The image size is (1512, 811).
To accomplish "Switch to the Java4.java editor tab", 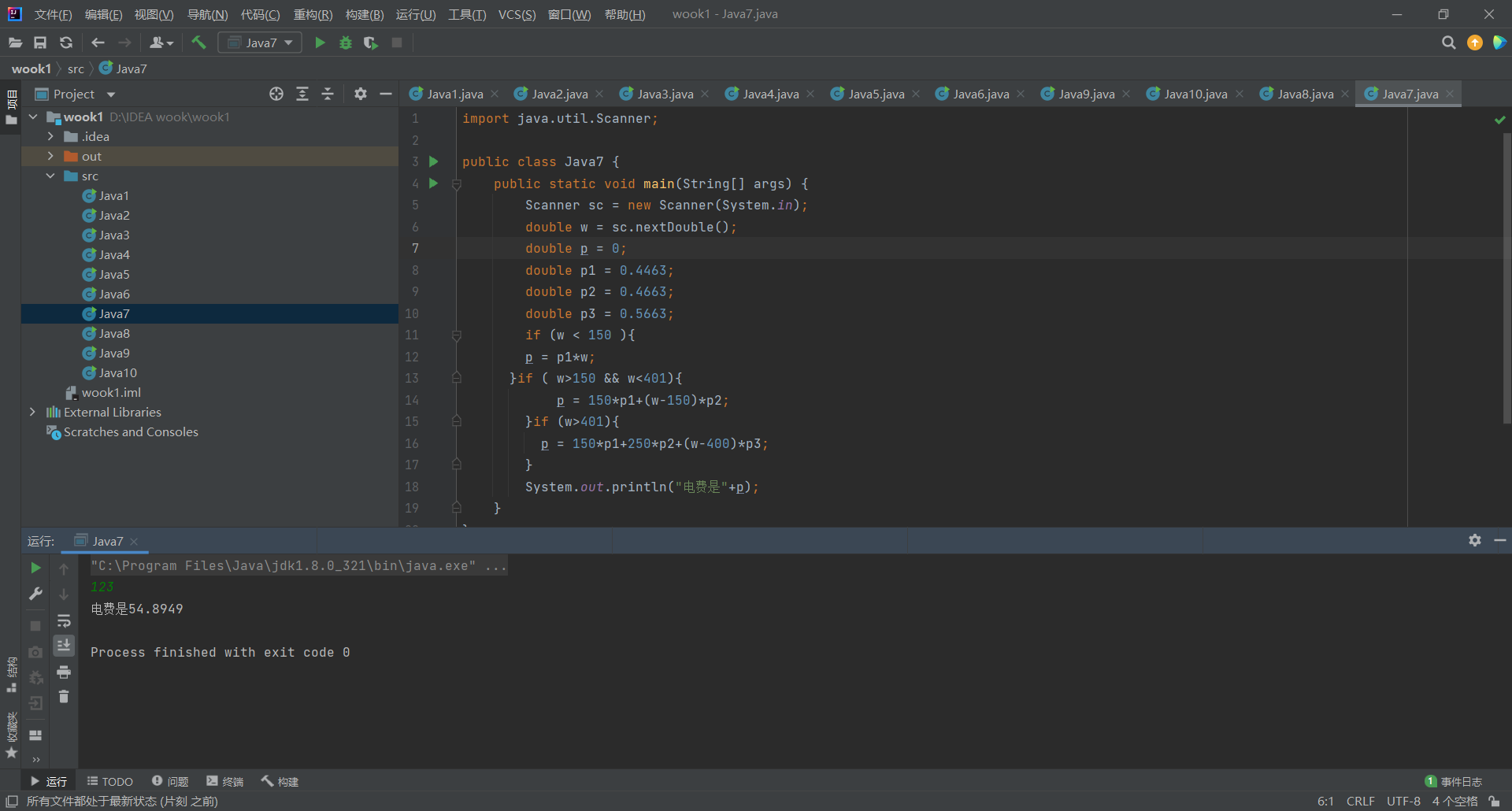I will tap(769, 94).
